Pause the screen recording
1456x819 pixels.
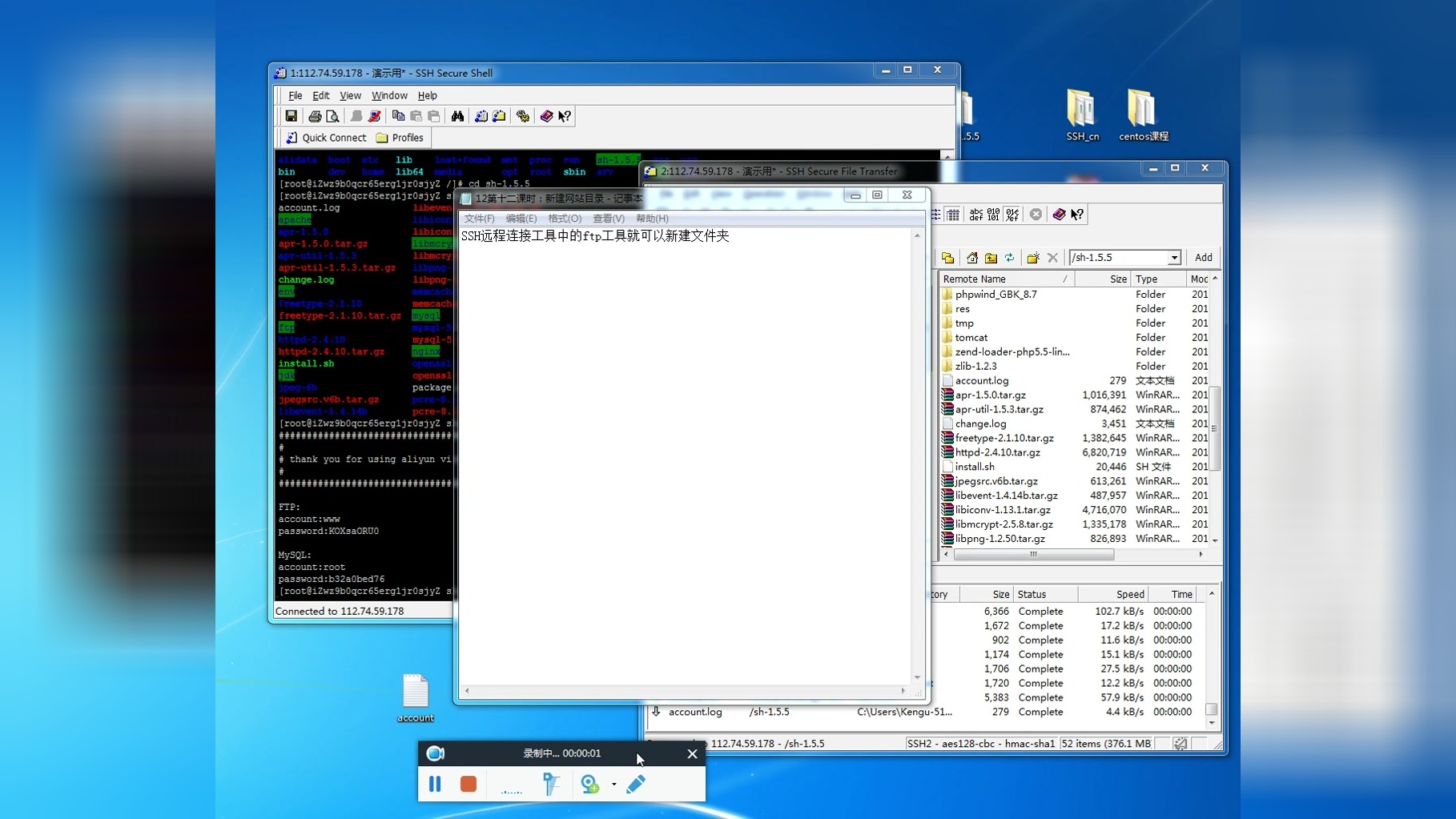435,784
